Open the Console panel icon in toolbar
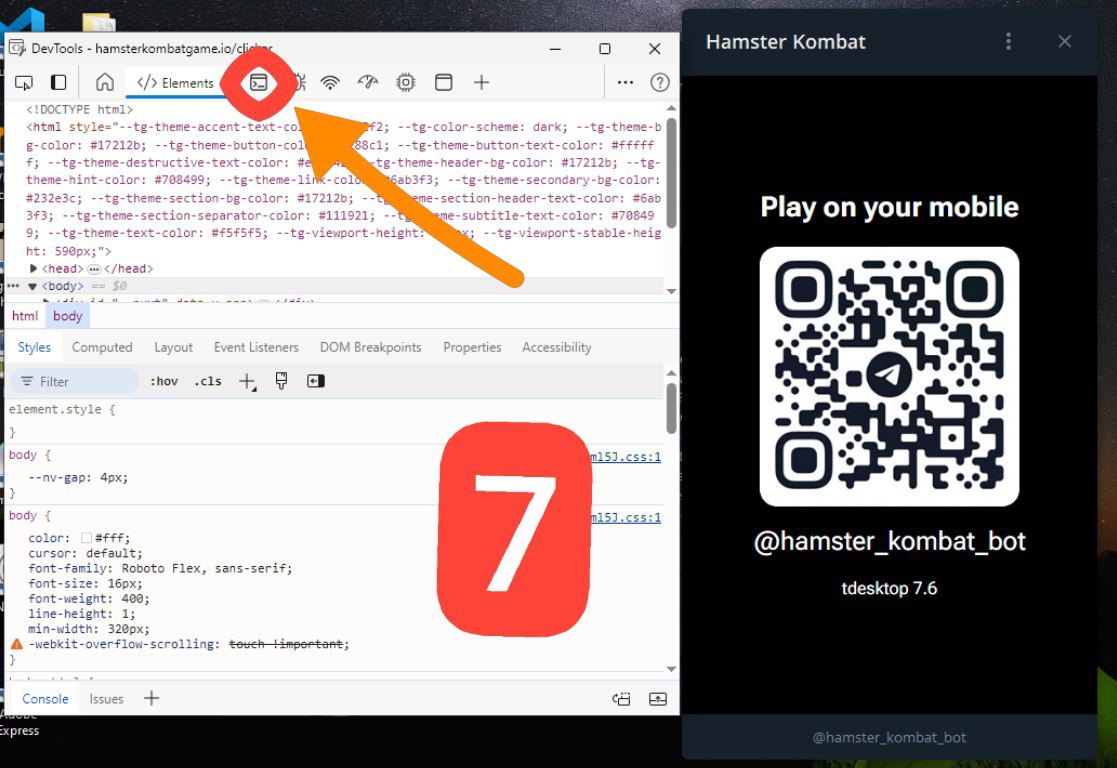This screenshot has width=1117, height=768. click(259, 83)
